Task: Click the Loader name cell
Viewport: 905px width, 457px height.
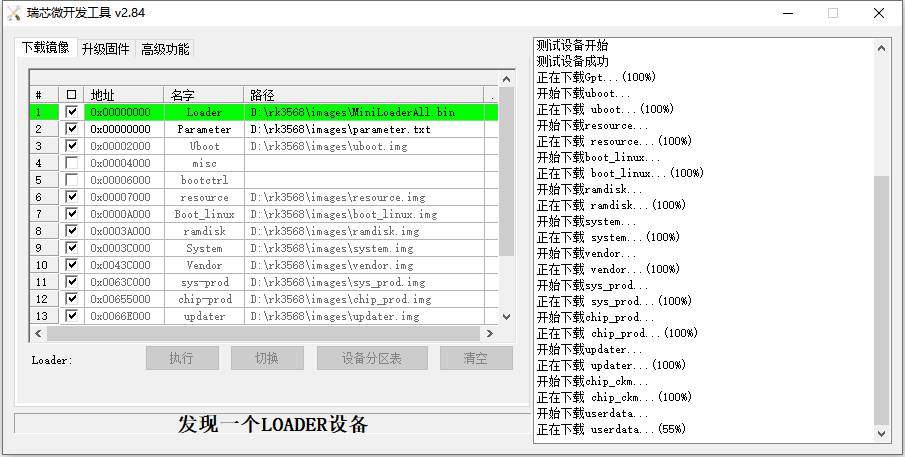Action: (x=204, y=112)
